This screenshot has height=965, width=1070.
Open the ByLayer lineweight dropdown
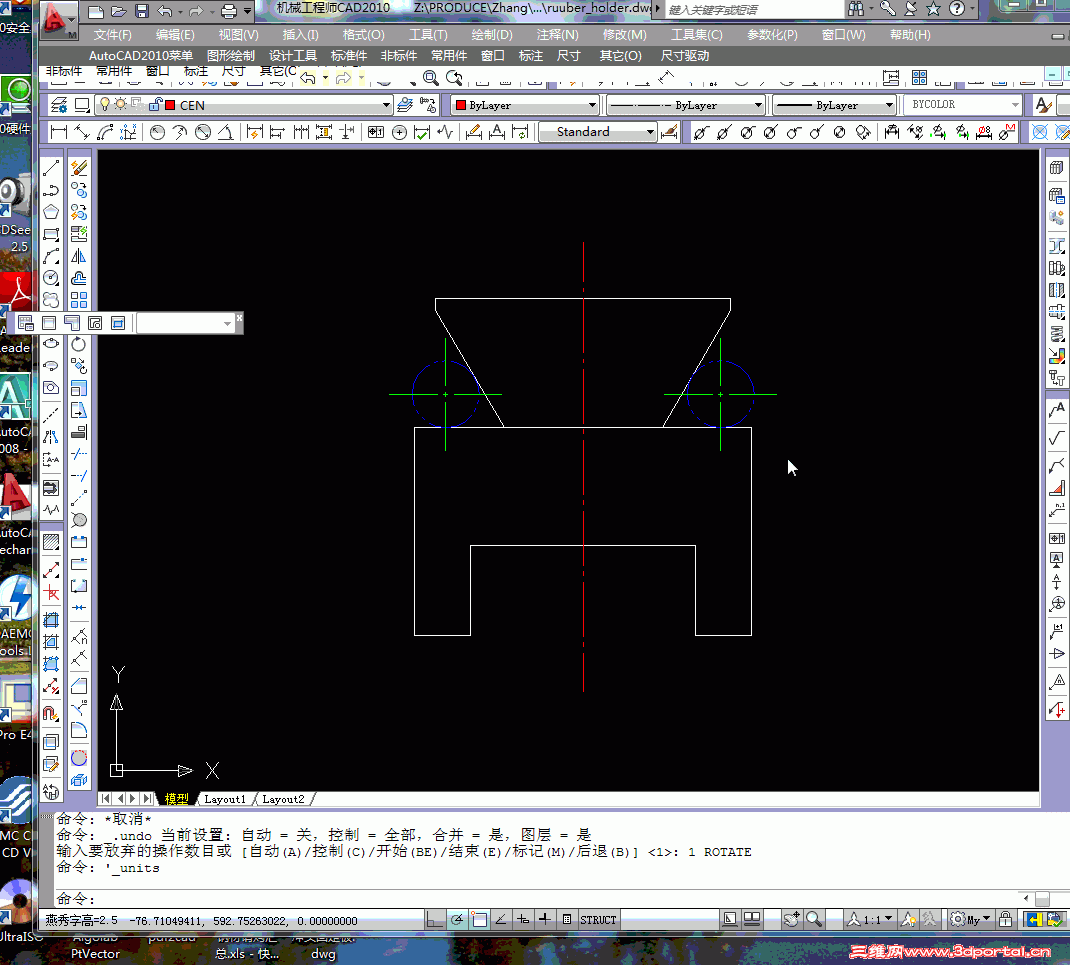click(x=888, y=105)
